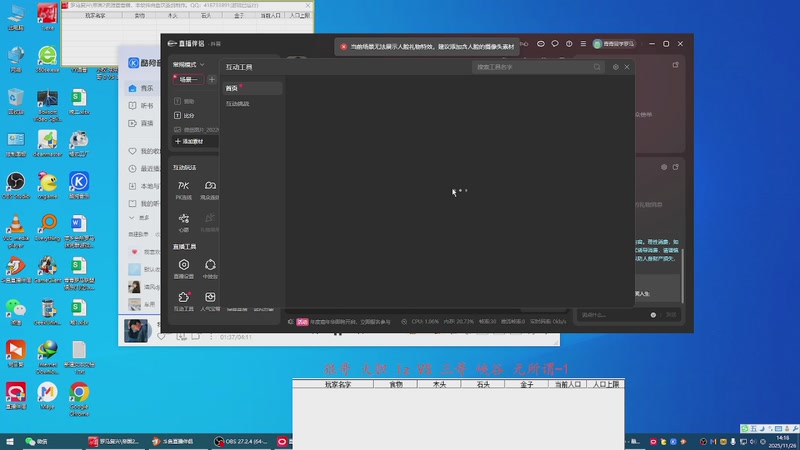The width and height of the screenshot is (800, 450).
Task: Select the 场景一 scene tab
Action: tap(188, 80)
